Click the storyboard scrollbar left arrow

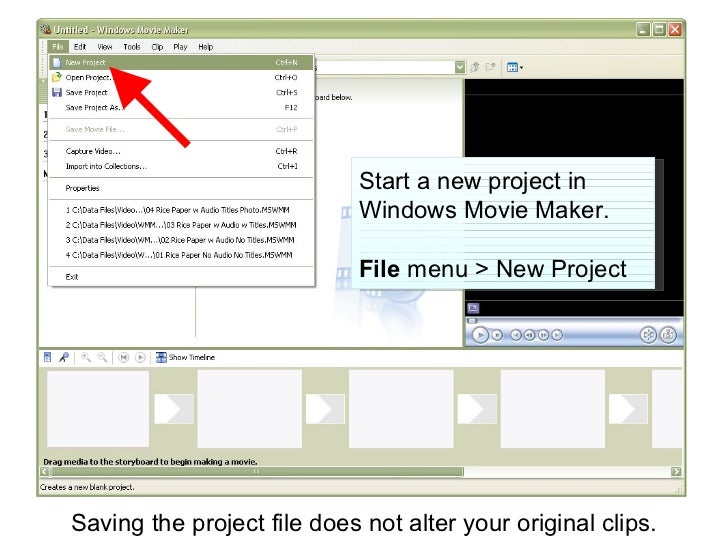[45, 472]
